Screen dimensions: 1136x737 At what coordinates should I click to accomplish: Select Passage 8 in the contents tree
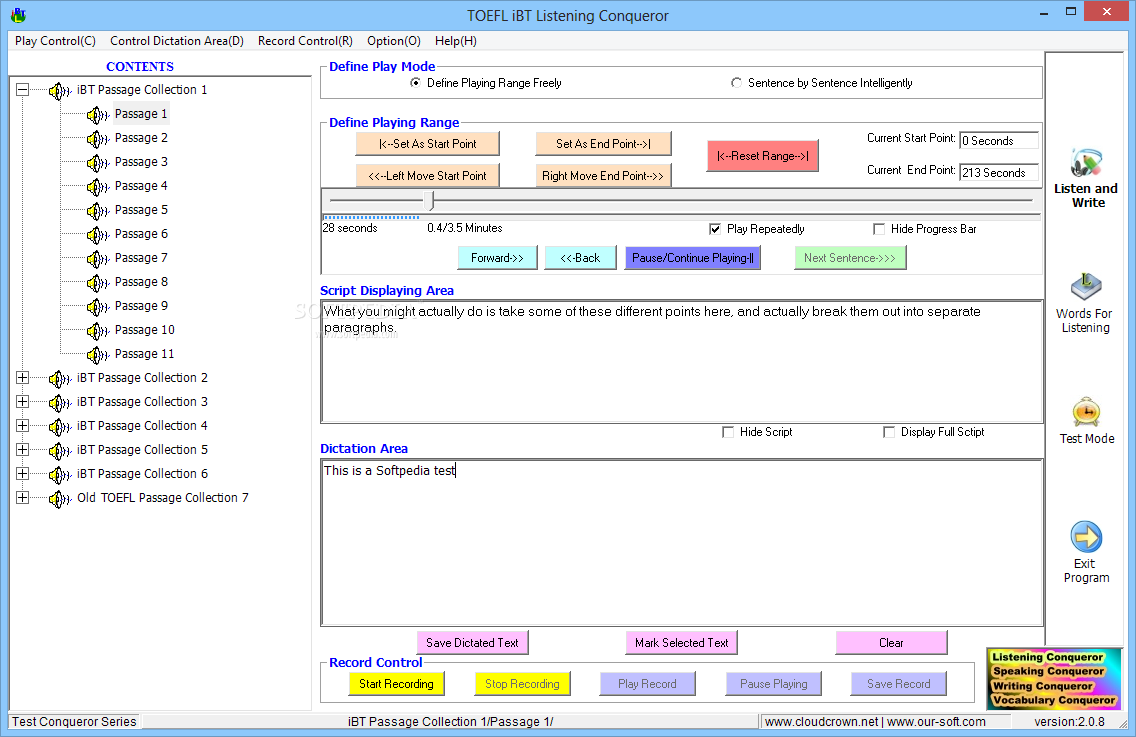coord(141,282)
